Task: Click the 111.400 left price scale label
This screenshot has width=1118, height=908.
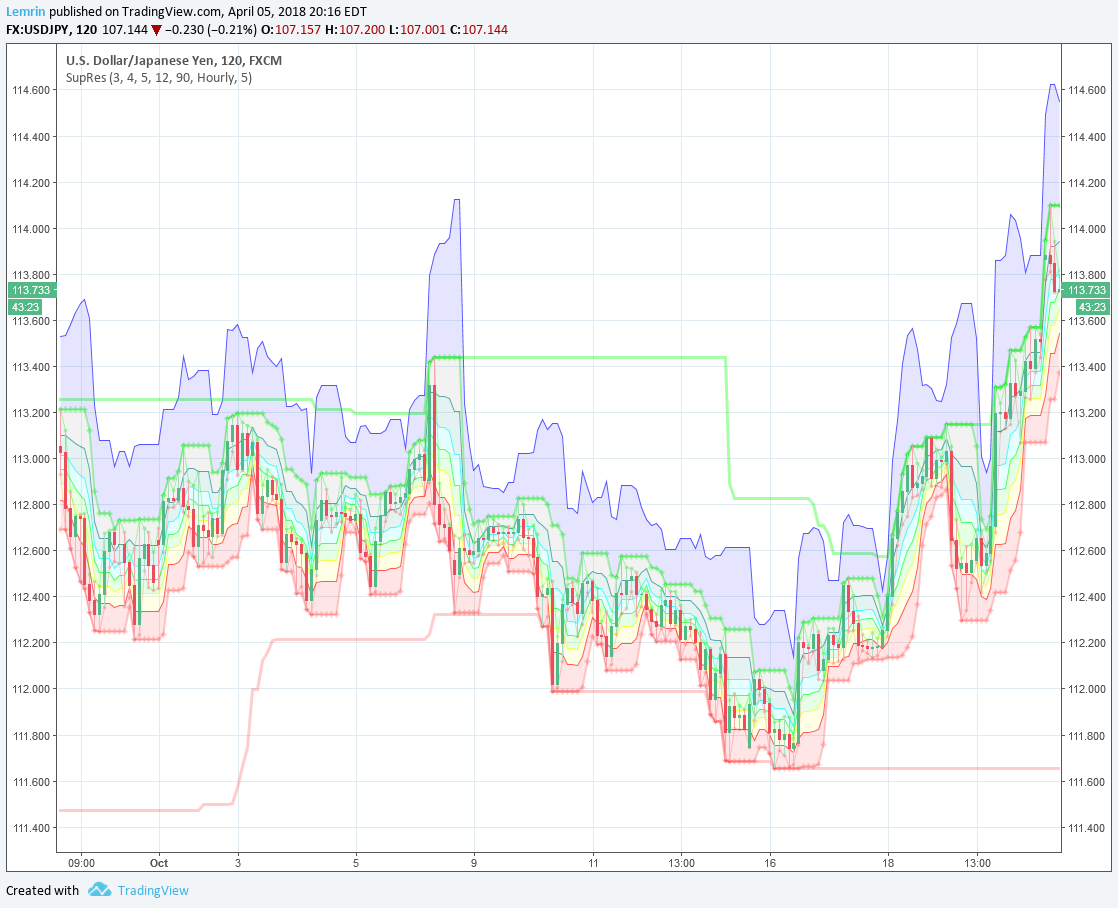Action: click(x=31, y=828)
